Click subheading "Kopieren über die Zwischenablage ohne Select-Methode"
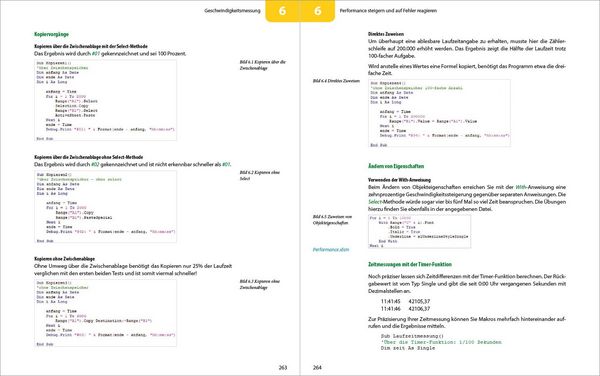This screenshot has width=600, height=376. point(88,157)
